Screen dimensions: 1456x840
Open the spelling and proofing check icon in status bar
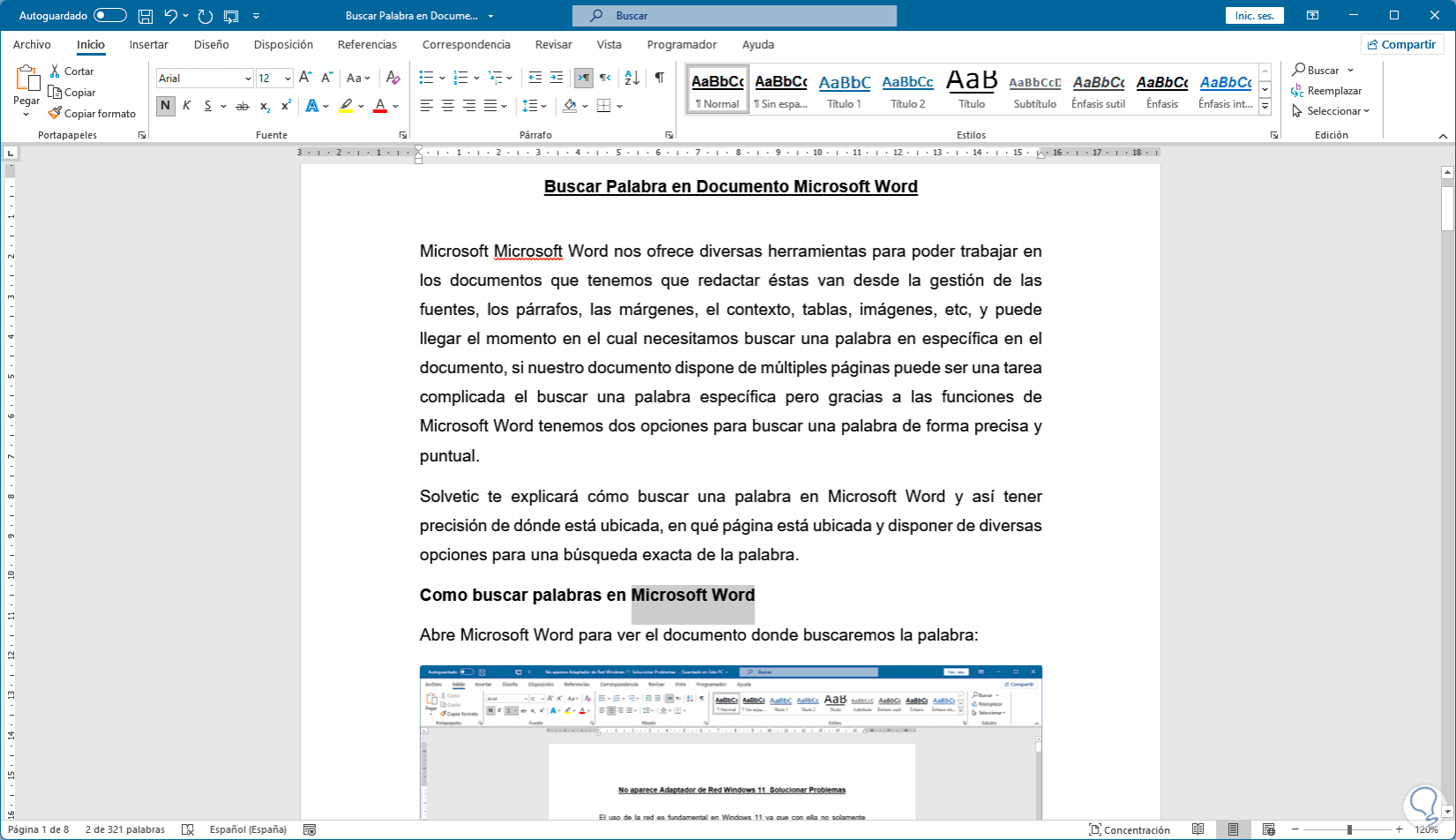pyautogui.click(x=187, y=829)
